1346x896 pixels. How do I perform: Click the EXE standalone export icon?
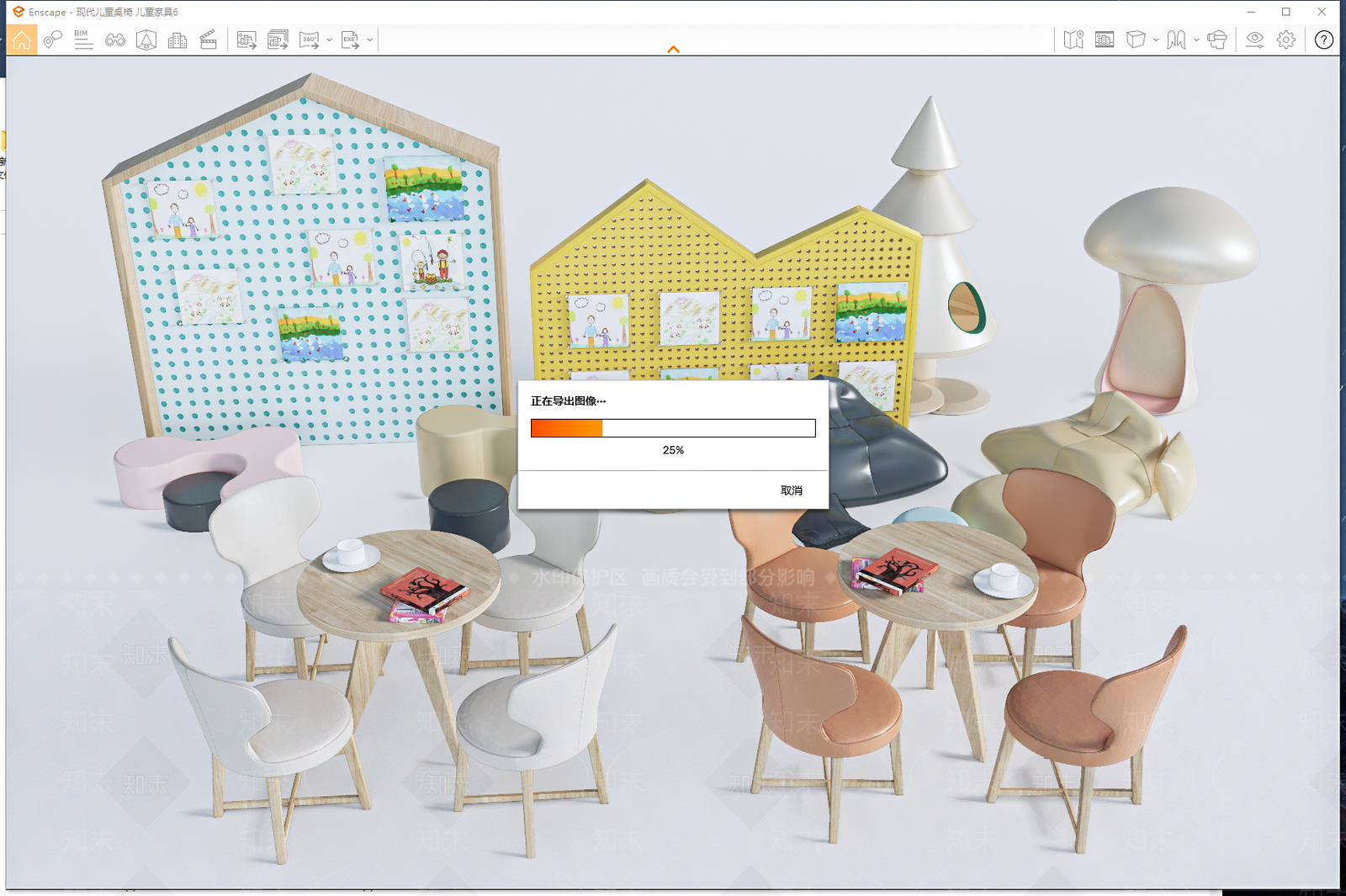(x=350, y=40)
